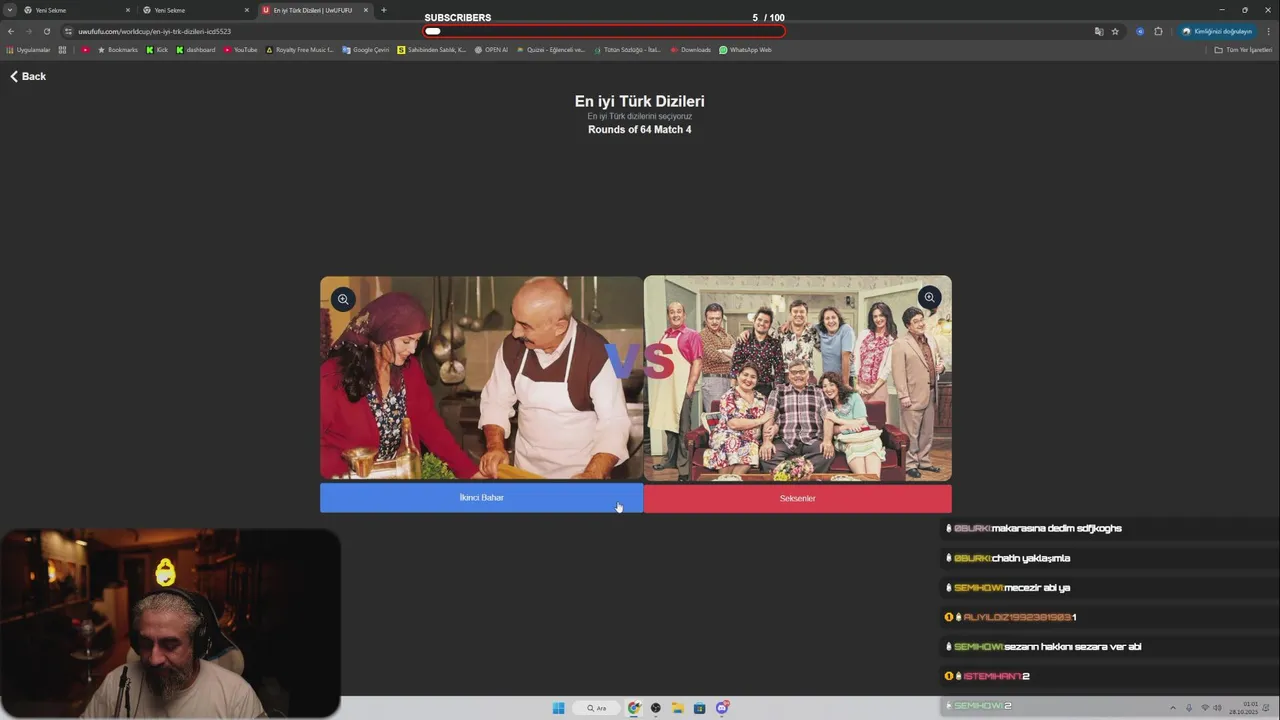Vote for İkinci Bahar

pyautogui.click(x=481, y=498)
